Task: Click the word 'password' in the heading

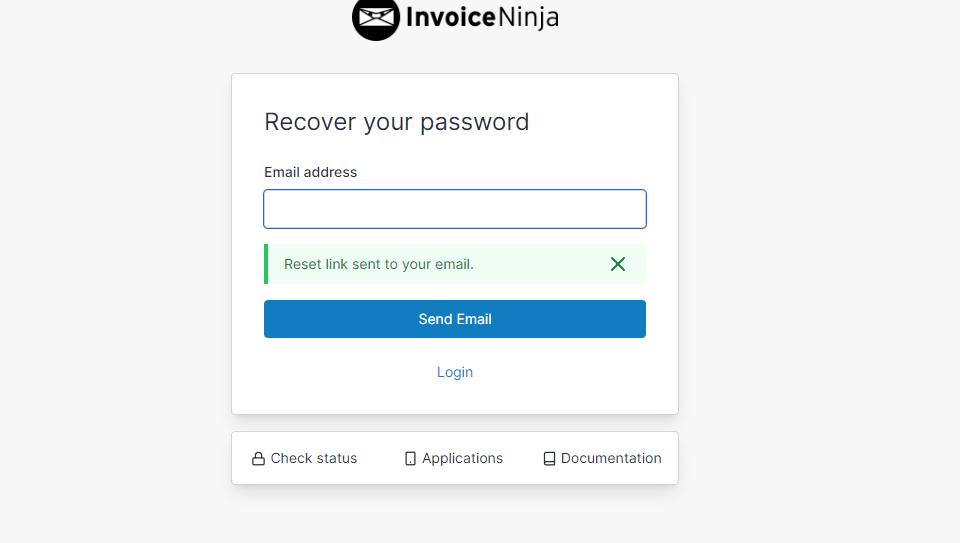Action: tap(474, 123)
